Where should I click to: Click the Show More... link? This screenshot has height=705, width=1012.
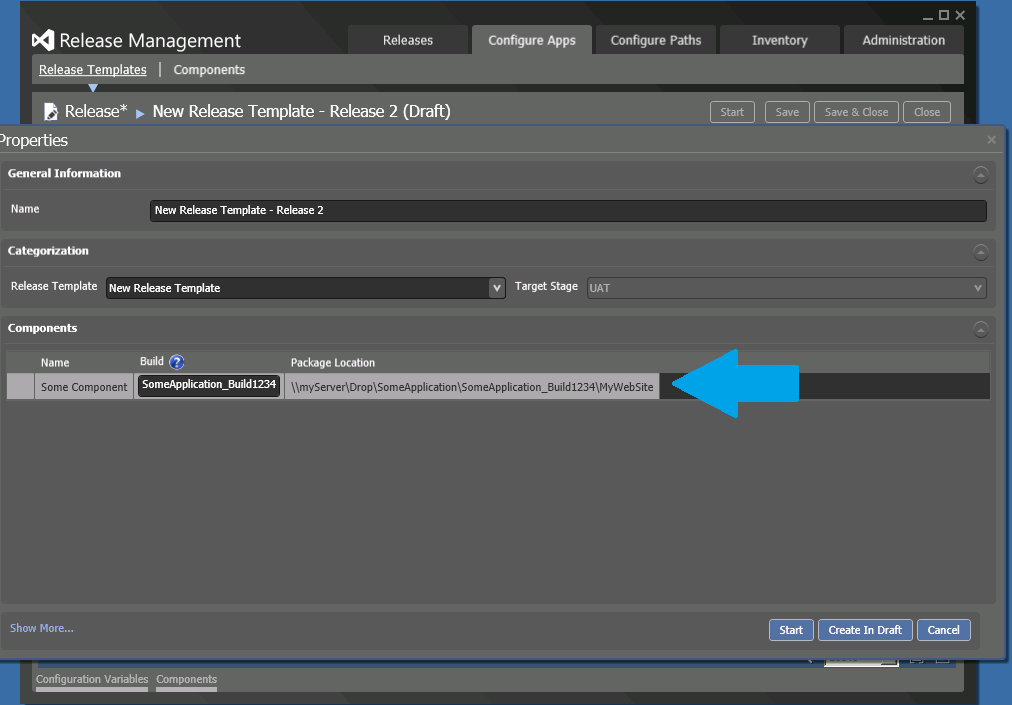[42, 628]
